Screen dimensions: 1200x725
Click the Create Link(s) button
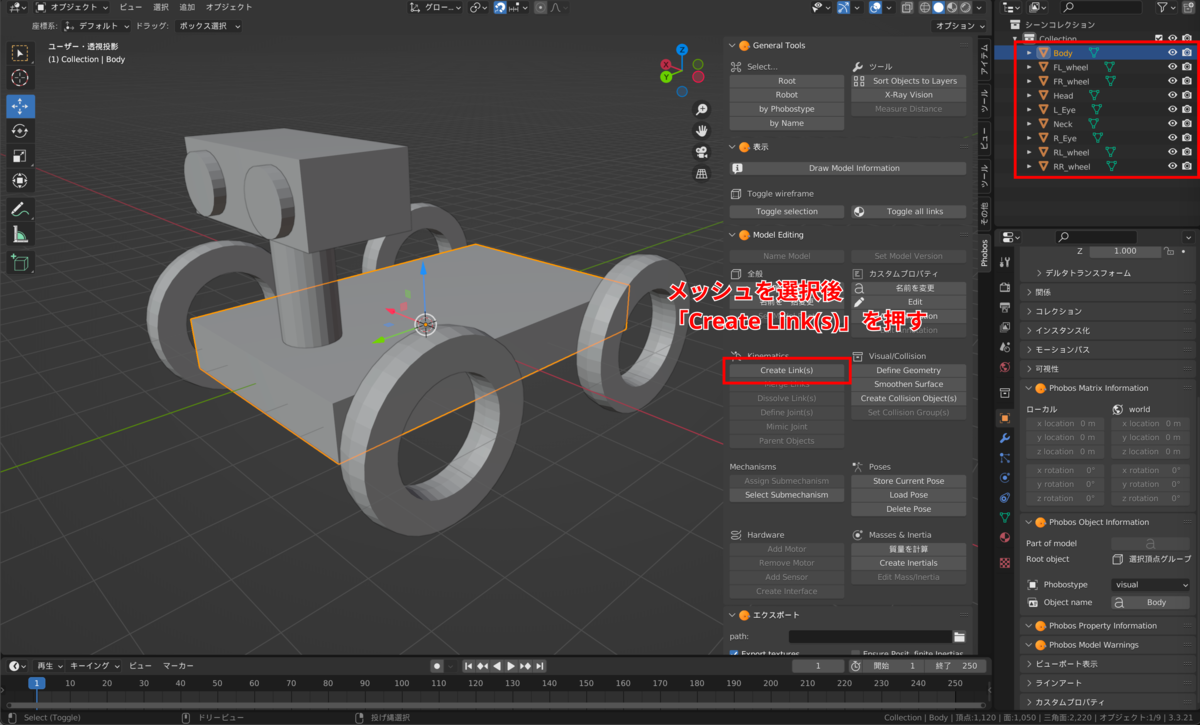point(787,370)
